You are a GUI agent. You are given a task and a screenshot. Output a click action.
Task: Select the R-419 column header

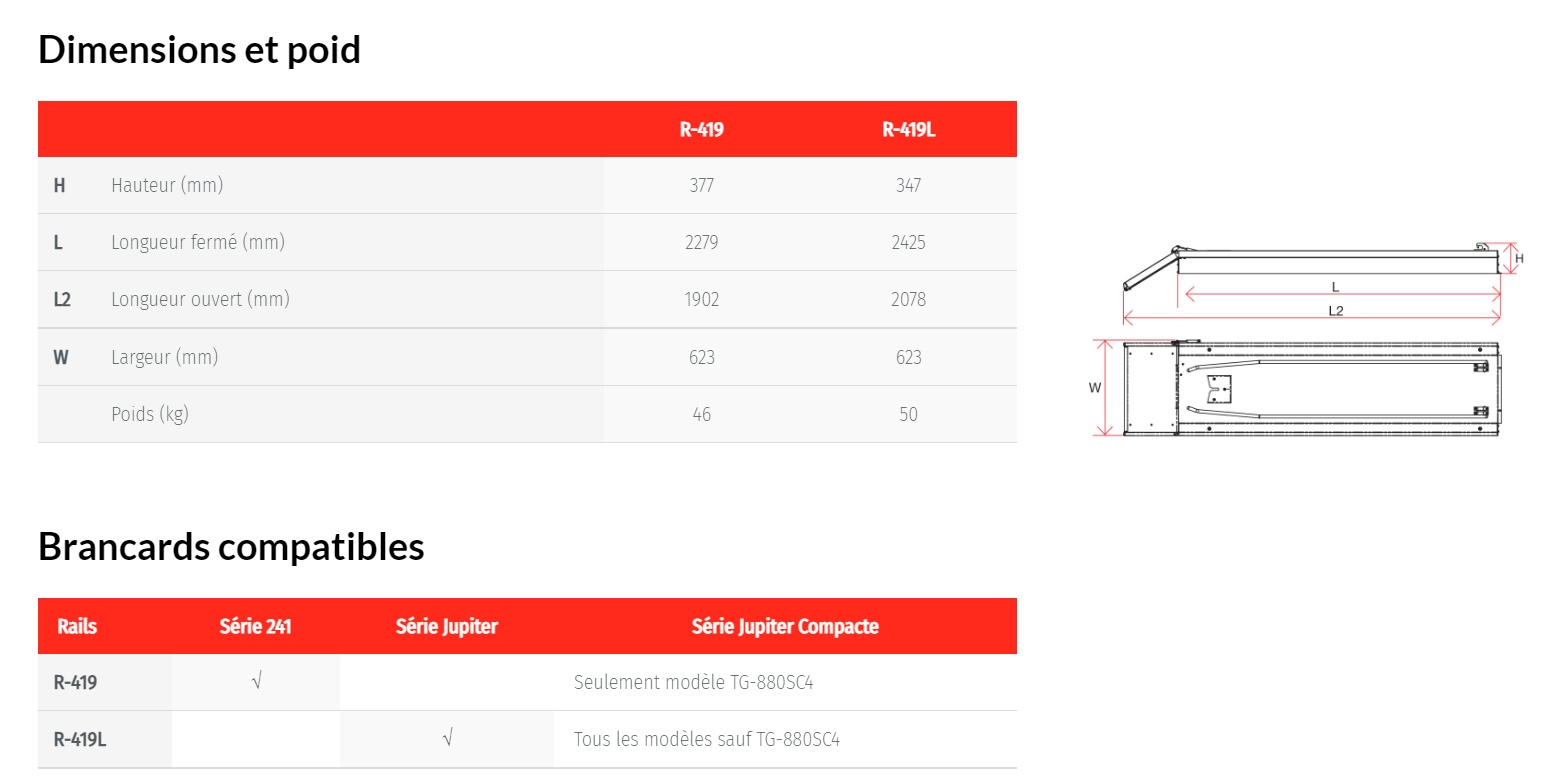701,129
